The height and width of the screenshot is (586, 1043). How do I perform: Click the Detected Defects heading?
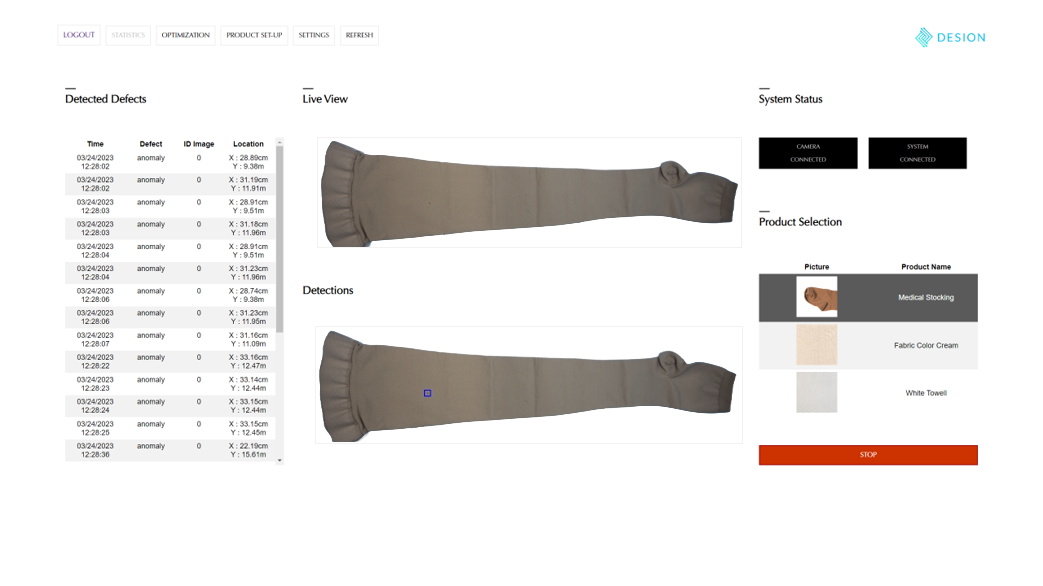pos(106,99)
